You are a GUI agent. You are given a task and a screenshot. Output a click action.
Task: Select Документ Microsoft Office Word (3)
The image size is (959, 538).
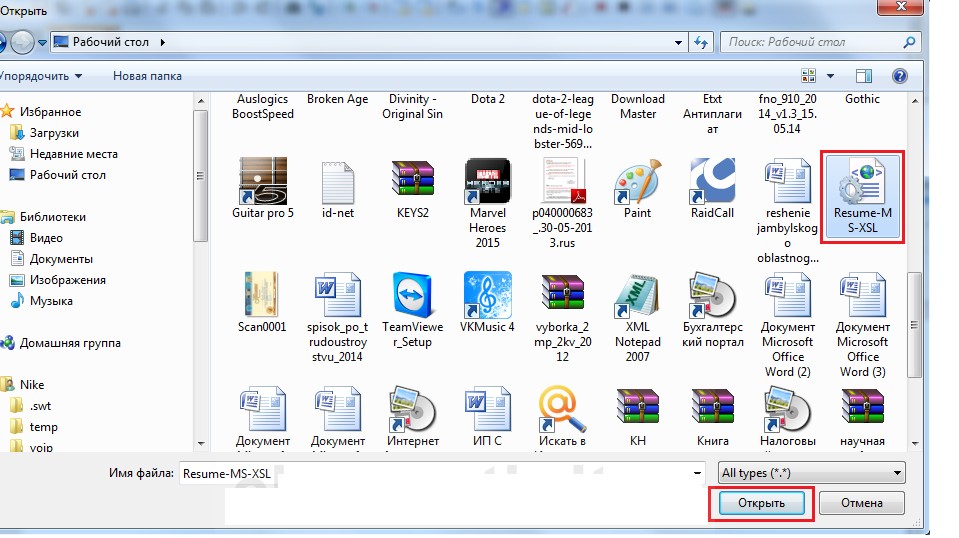point(862,296)
